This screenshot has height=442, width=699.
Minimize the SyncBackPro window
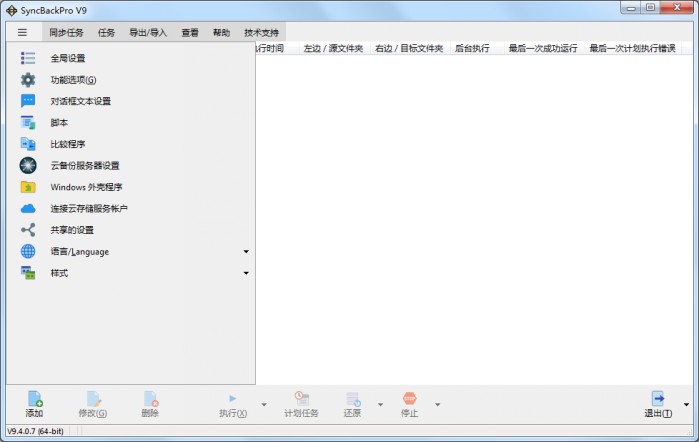(631, 8)
